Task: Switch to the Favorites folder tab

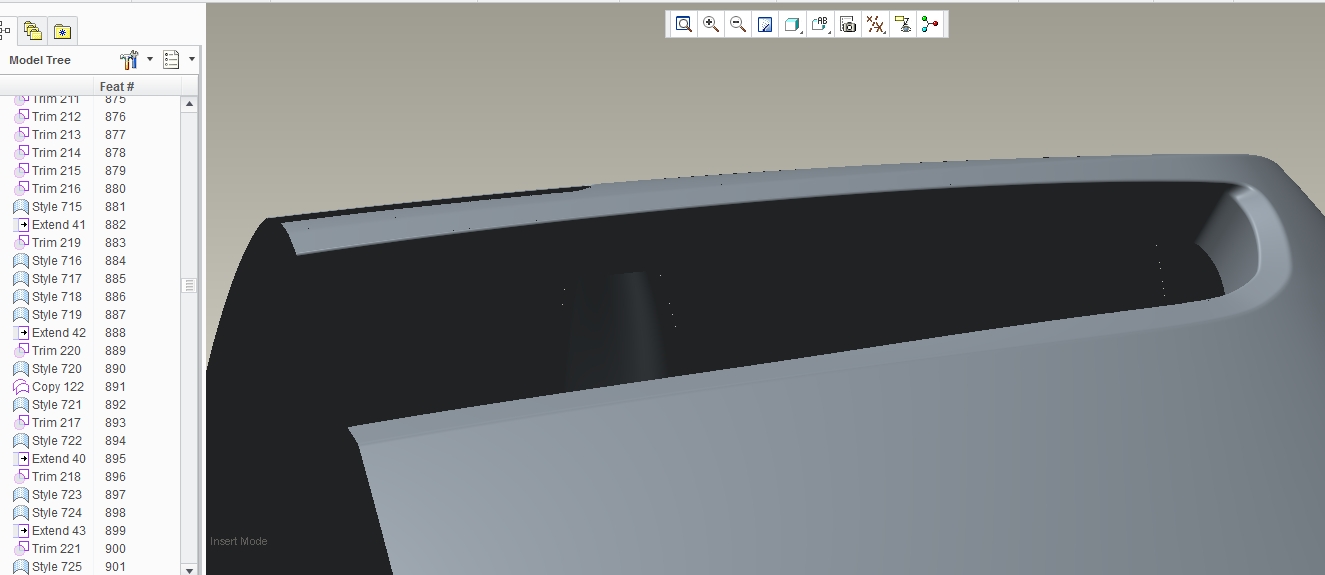Action: (x=62, y=31)
